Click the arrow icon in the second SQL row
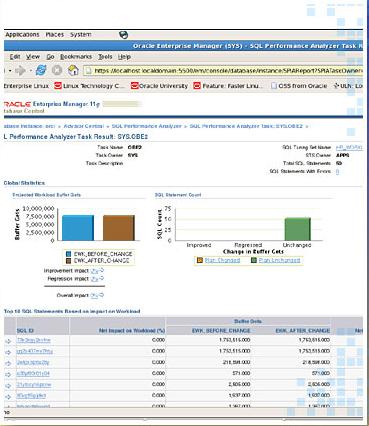This screenshot has width=369, height=426. 8,352
